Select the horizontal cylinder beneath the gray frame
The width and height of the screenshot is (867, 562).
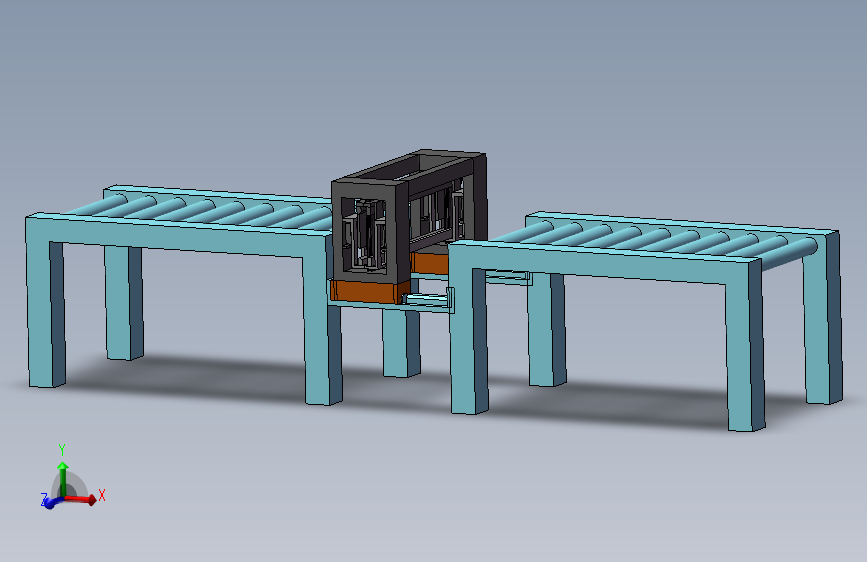(427, 300)
